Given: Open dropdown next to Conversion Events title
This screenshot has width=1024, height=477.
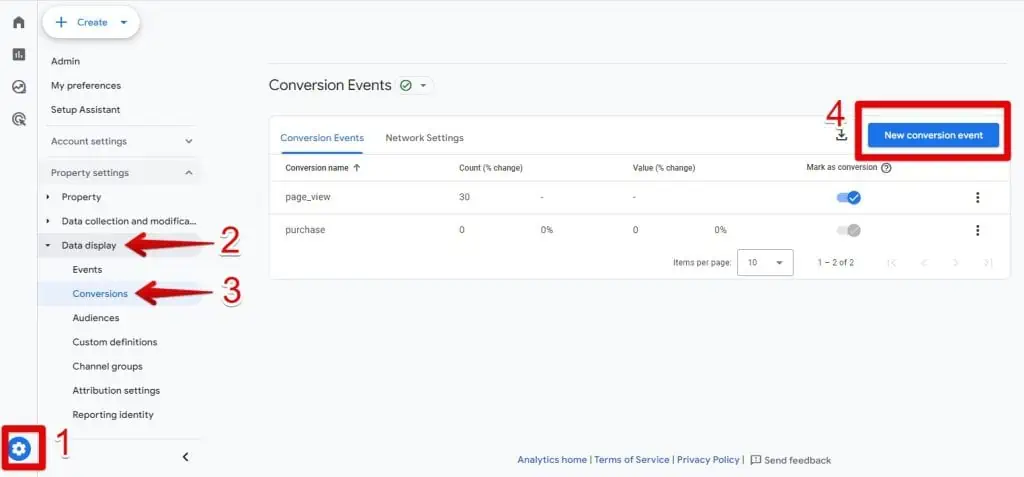Looking at the screenshot, I should [423, 86].
